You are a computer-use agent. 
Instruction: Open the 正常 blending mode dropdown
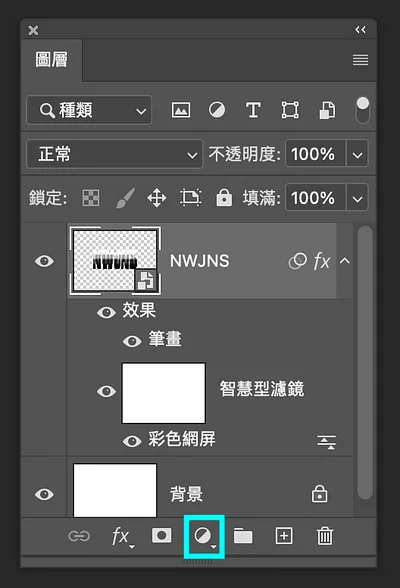[114, 154]
